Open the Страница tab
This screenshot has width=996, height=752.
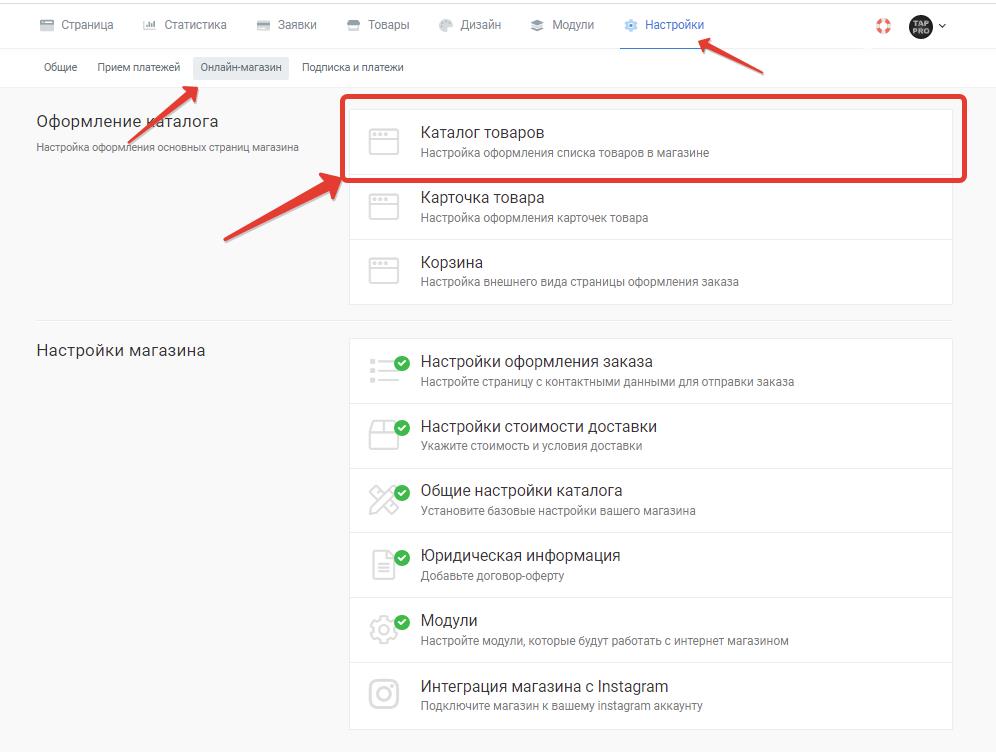click(x=76, y=25)
